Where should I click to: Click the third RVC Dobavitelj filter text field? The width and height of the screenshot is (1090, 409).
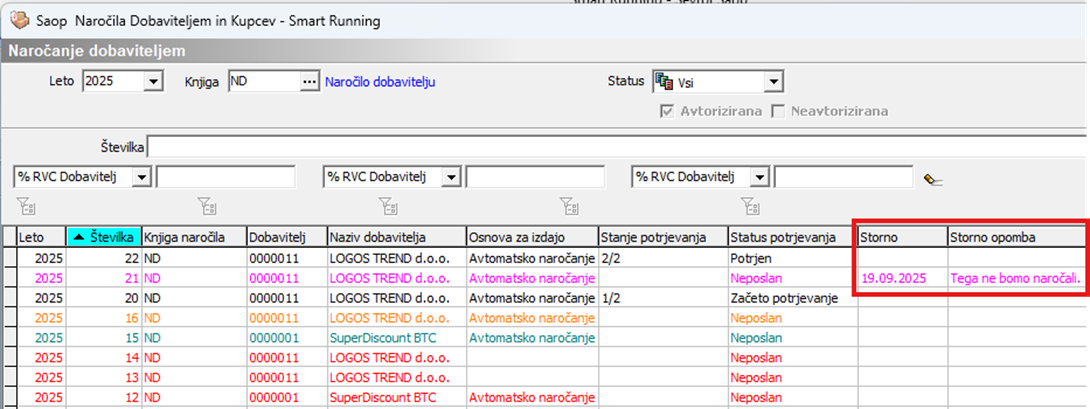click(843, 177)
